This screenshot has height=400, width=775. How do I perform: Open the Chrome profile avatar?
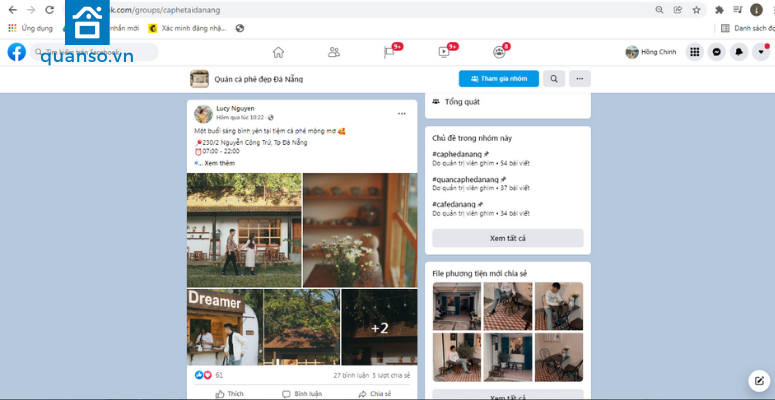coord(756,10)
